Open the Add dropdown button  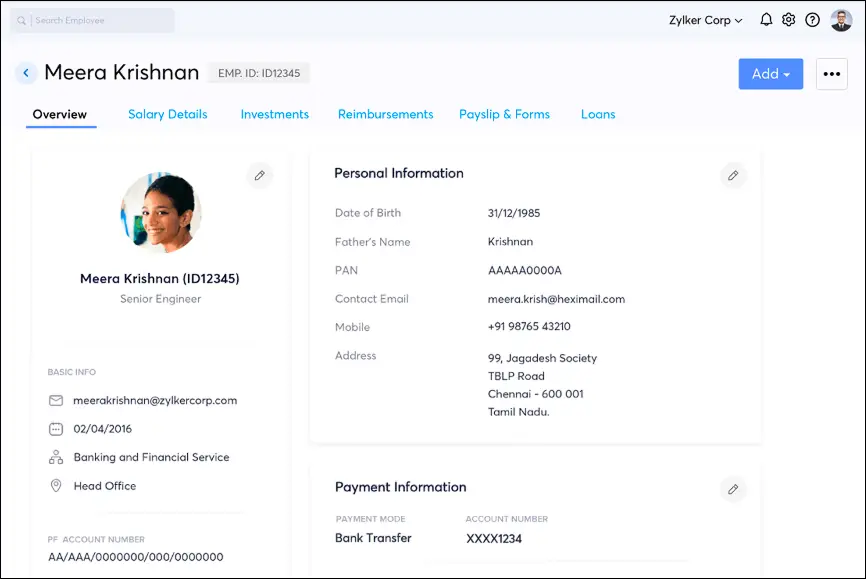pos(770,73)
